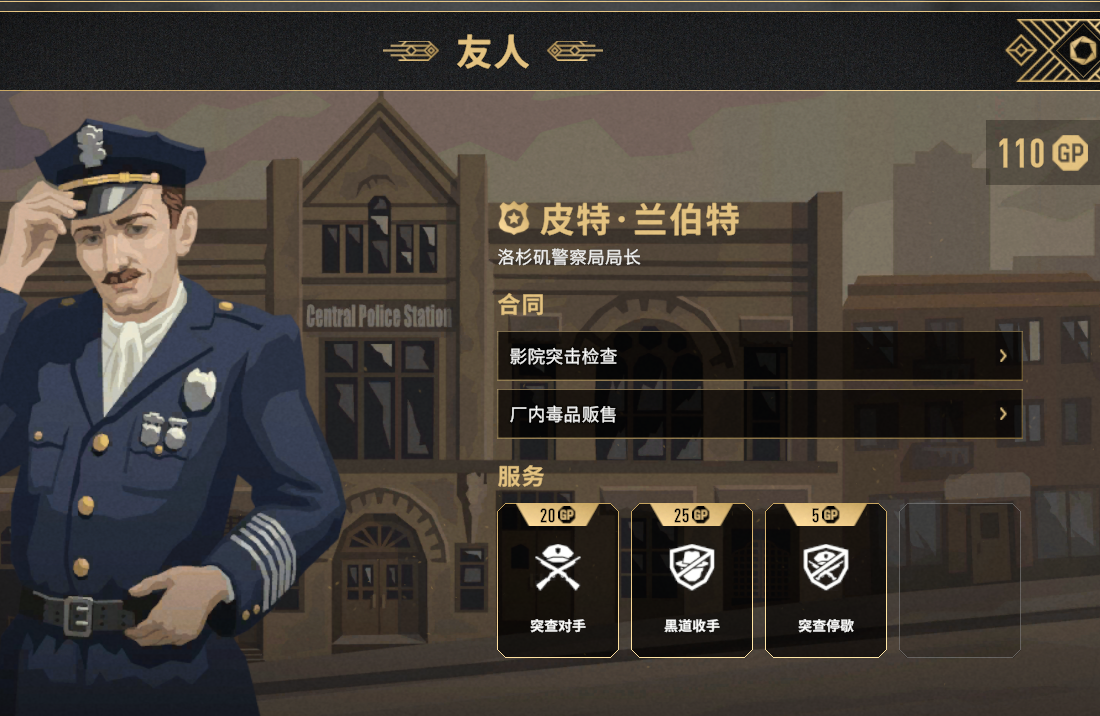Click the 110 GP balance counter
This screenshot has width=1100, height=716.
click(1042, 153)
